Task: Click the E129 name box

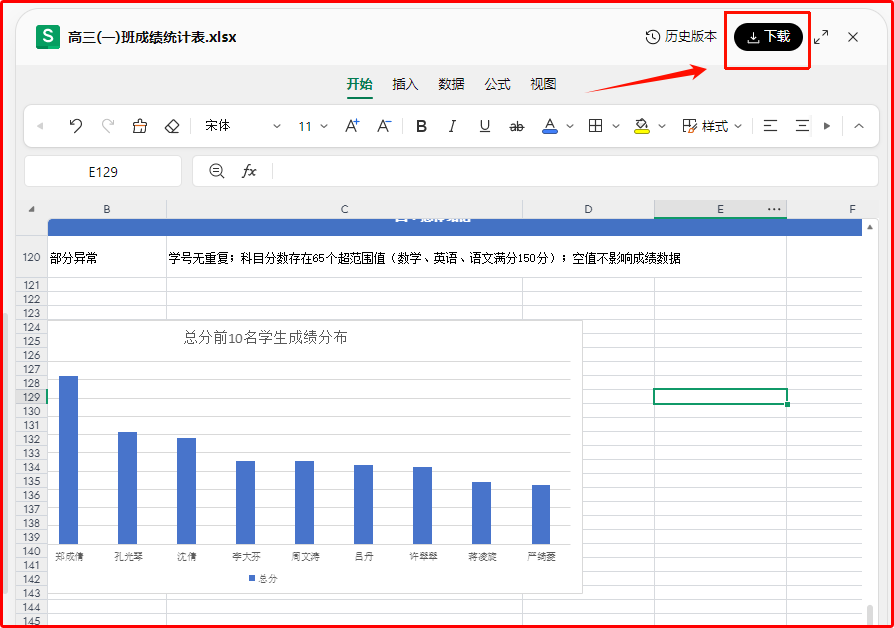Action: click(102, 170)
